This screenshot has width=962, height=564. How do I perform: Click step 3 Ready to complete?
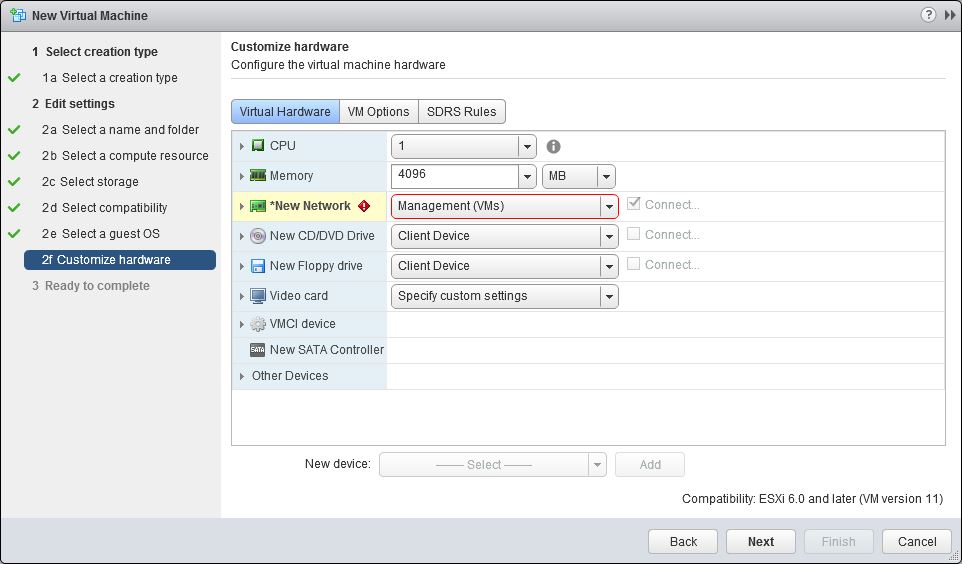pos(91,286)
